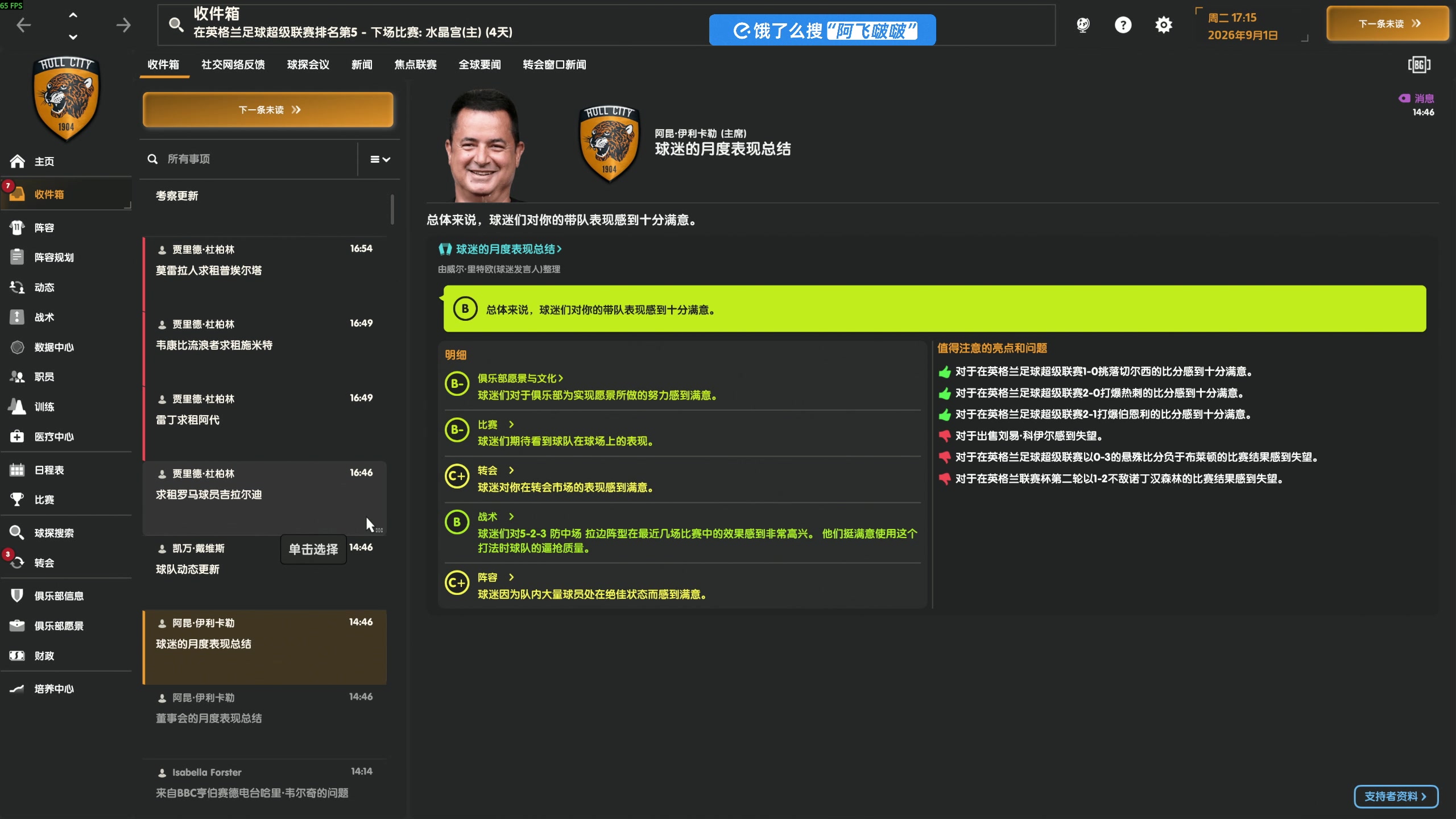Switch to the 球探会议 tab
The height and width of the screenshot is (819, 1456).
click(x=308, y=65)
